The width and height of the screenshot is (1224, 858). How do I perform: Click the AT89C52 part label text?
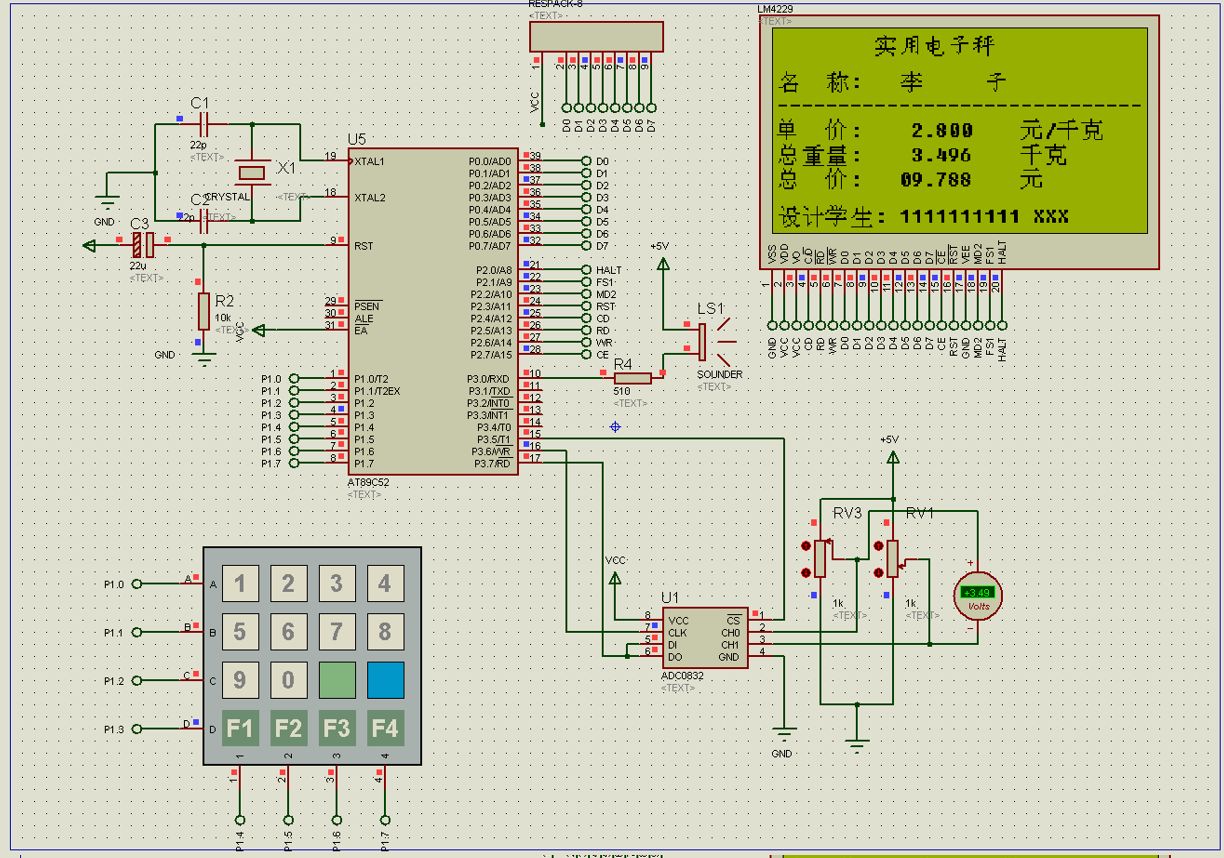[x=368, y=482]
